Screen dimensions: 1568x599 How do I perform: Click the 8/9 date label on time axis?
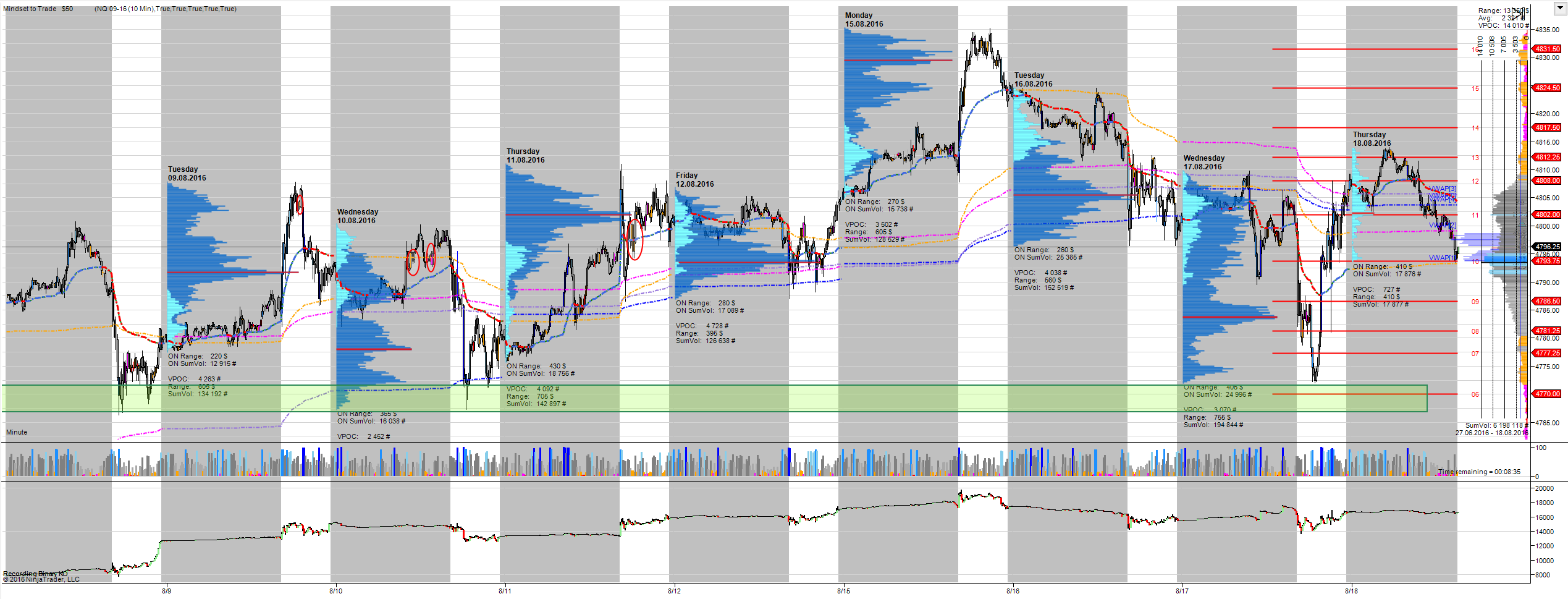[x=167, y=591]
